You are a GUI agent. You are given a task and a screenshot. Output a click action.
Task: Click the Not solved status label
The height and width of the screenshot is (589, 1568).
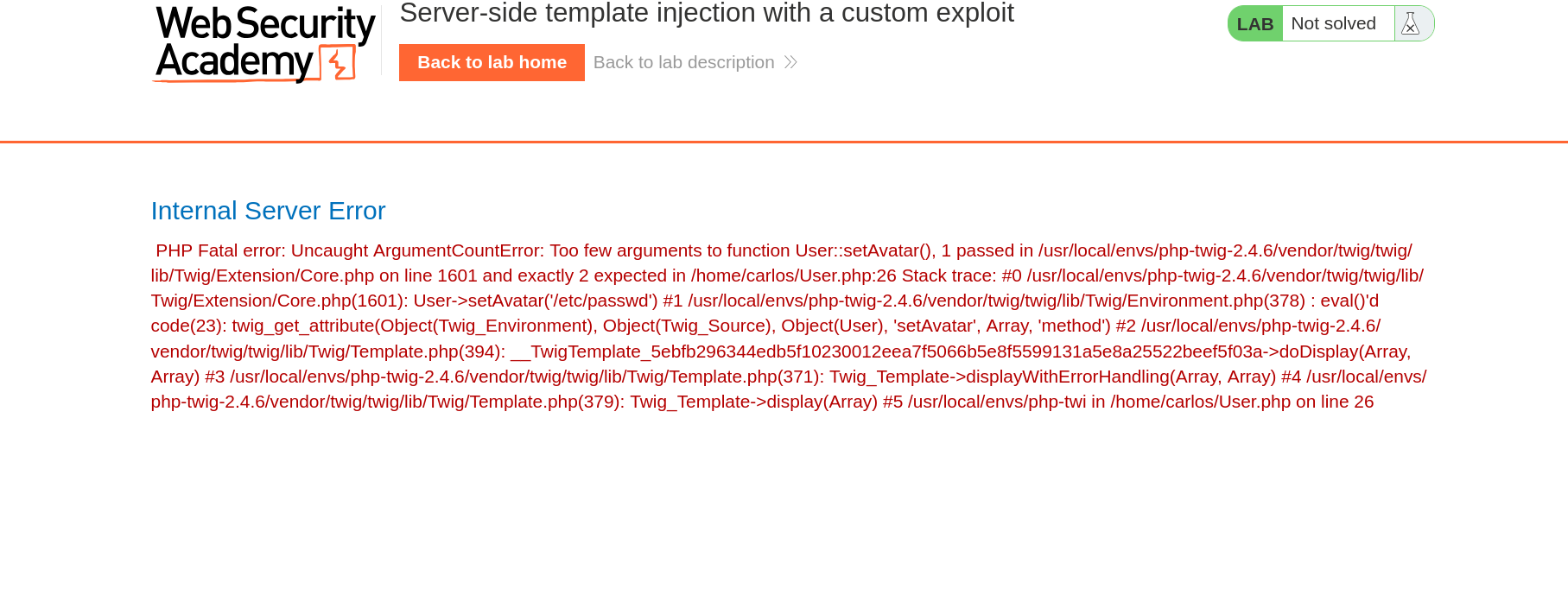click(x=1333, y=23)
